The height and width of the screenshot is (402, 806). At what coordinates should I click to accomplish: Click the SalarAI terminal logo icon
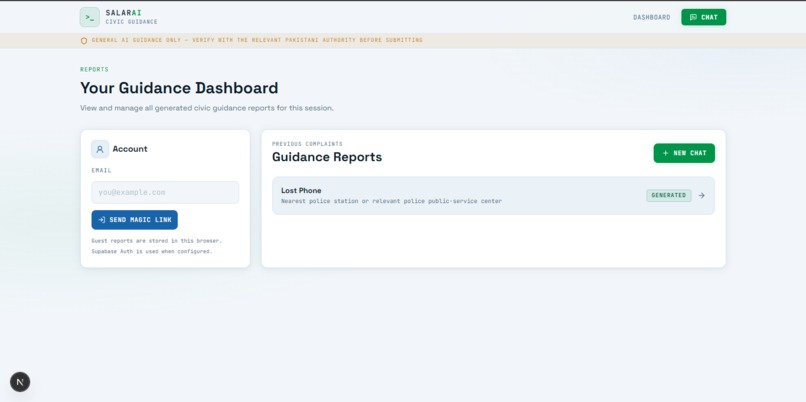(89, 17)
